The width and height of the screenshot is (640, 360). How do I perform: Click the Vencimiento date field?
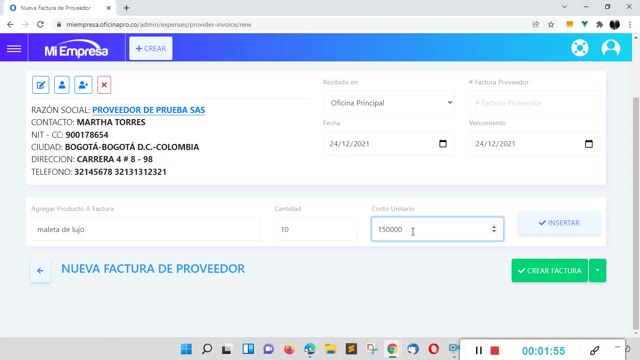pos(535,144)
